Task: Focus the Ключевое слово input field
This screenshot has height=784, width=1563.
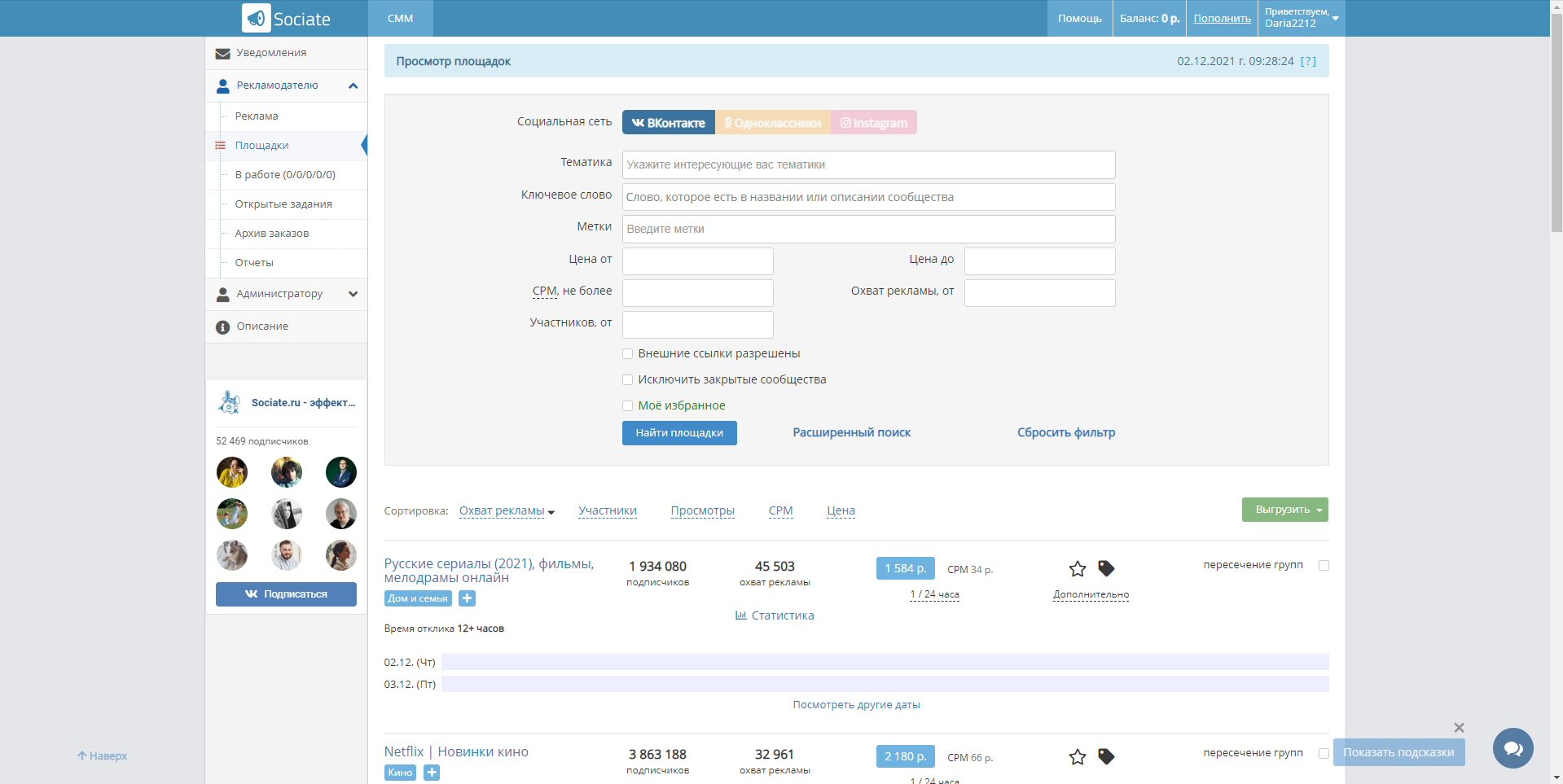Action: tap(868, 197)
